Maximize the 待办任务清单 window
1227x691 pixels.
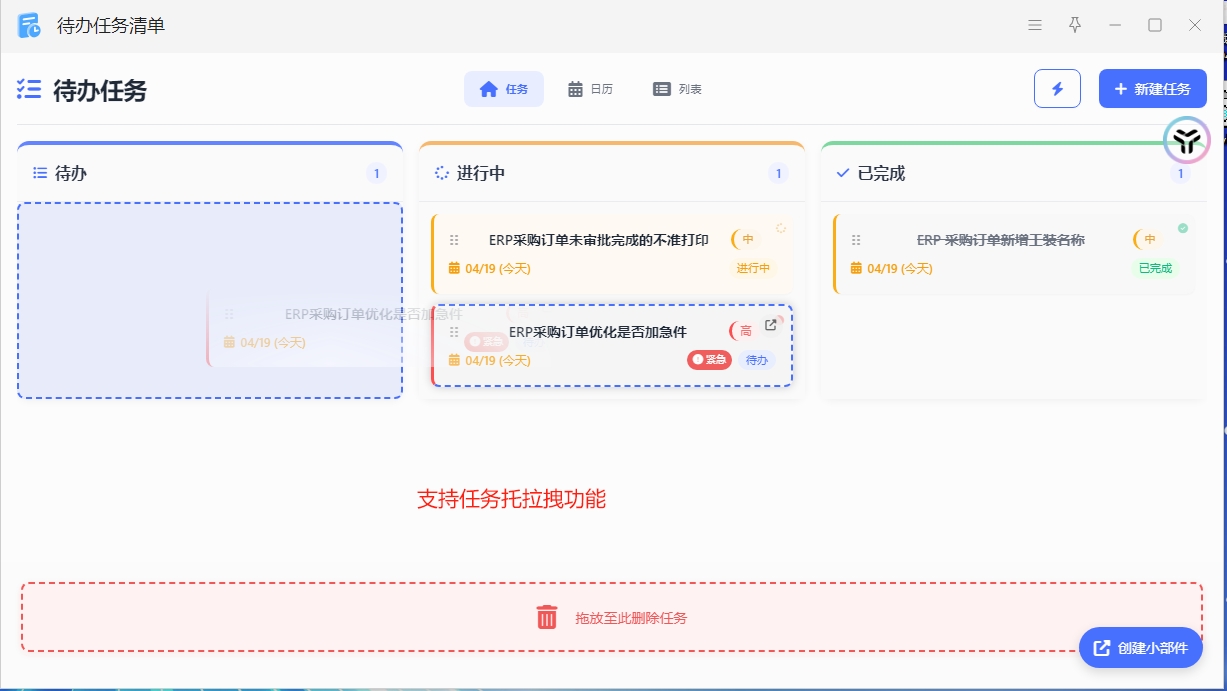1155,25
